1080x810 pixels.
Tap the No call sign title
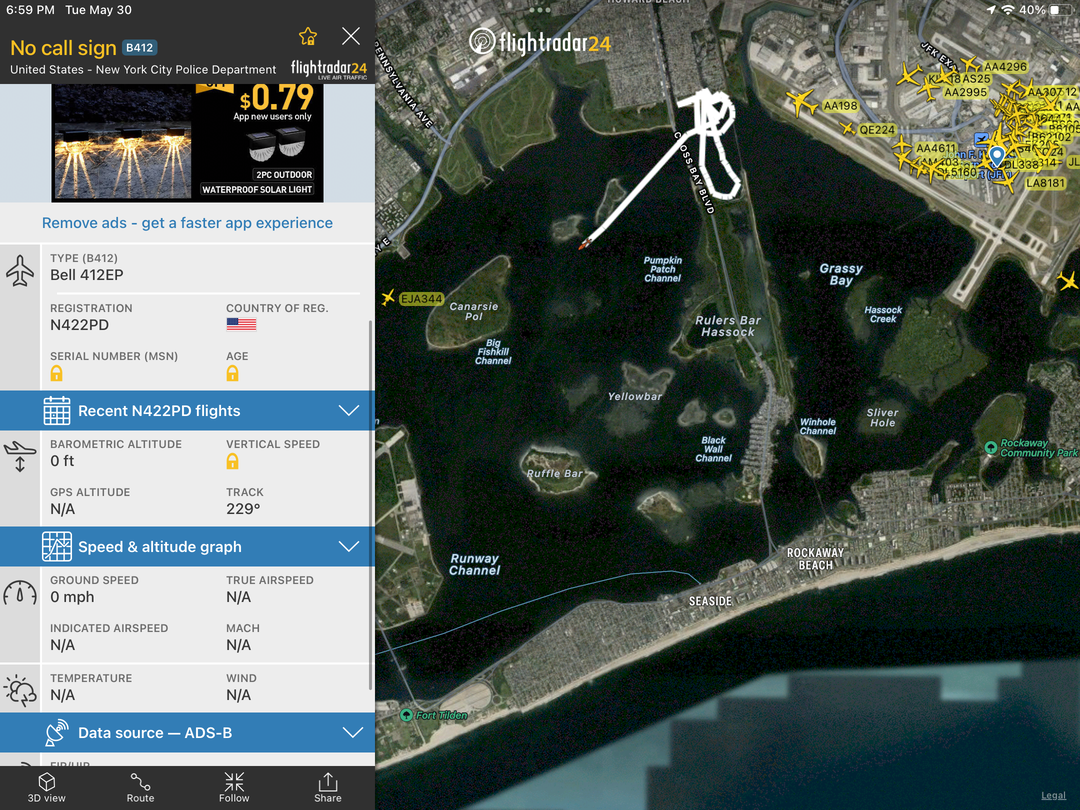click(x=63, y=48)
